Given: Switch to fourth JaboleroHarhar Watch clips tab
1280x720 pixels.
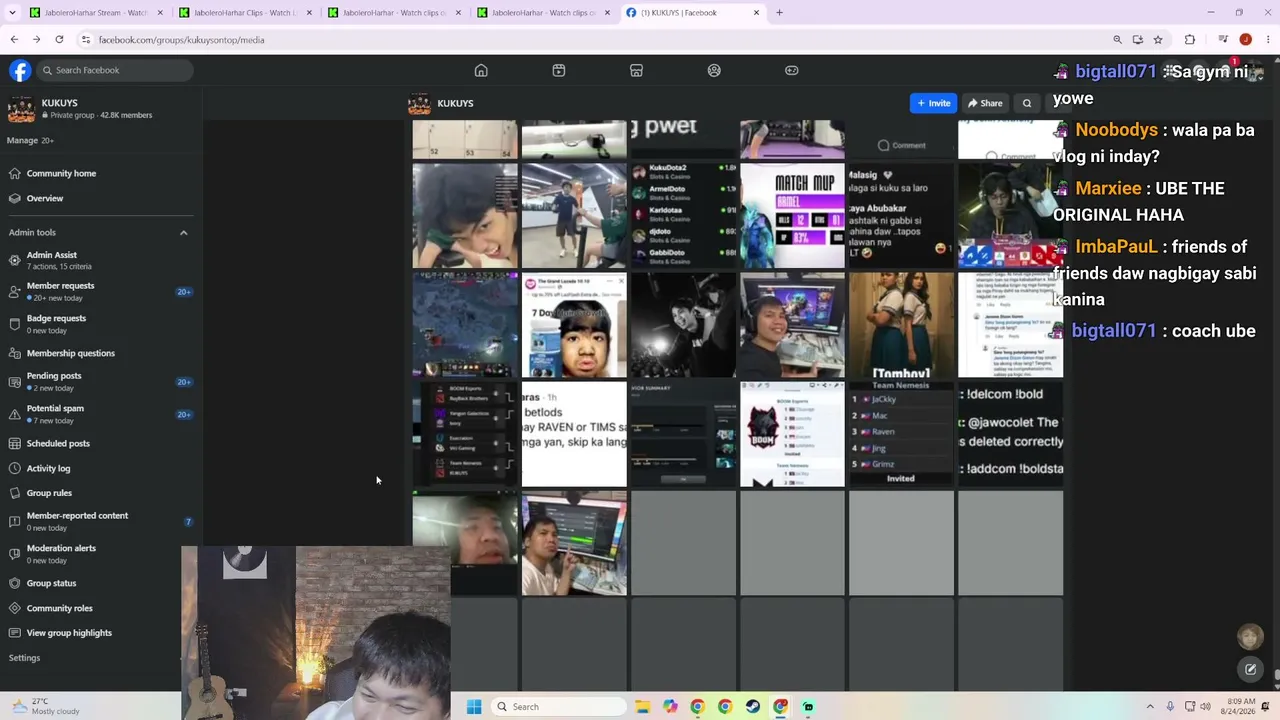Looking at the screenshot, I should click(543, 13).
